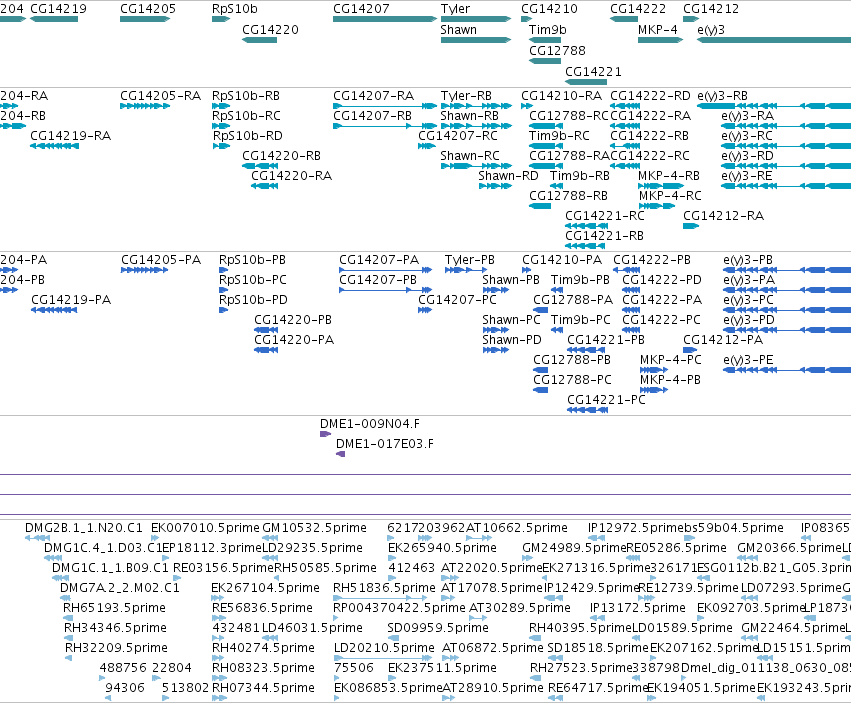Viewport: 851px width, 703px height.
Task: Click transcript RpS10b-RD
Action: click(x=247, y=136)
